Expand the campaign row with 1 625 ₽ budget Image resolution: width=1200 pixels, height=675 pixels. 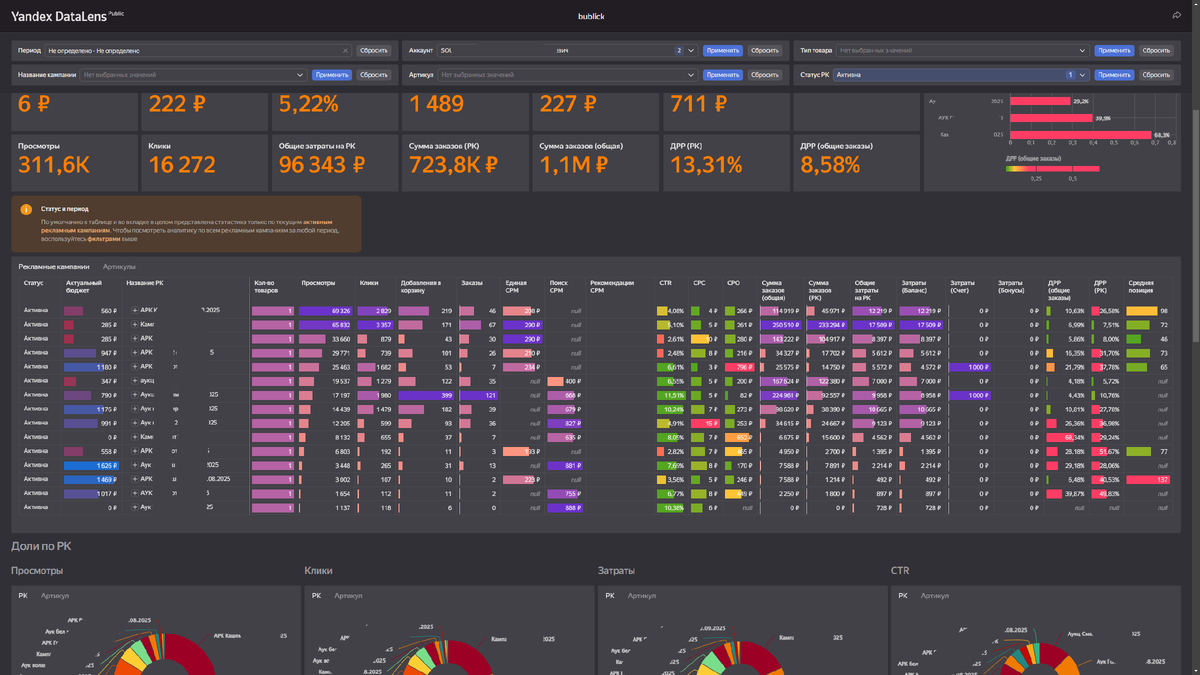[x=135, y=465]
